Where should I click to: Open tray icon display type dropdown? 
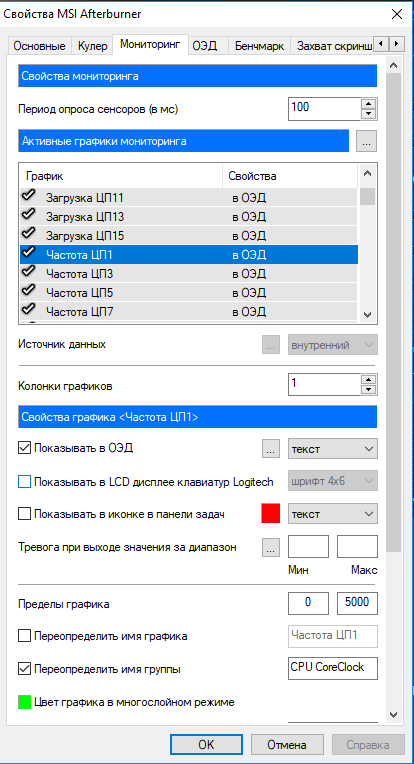click(x=333, y=514)
